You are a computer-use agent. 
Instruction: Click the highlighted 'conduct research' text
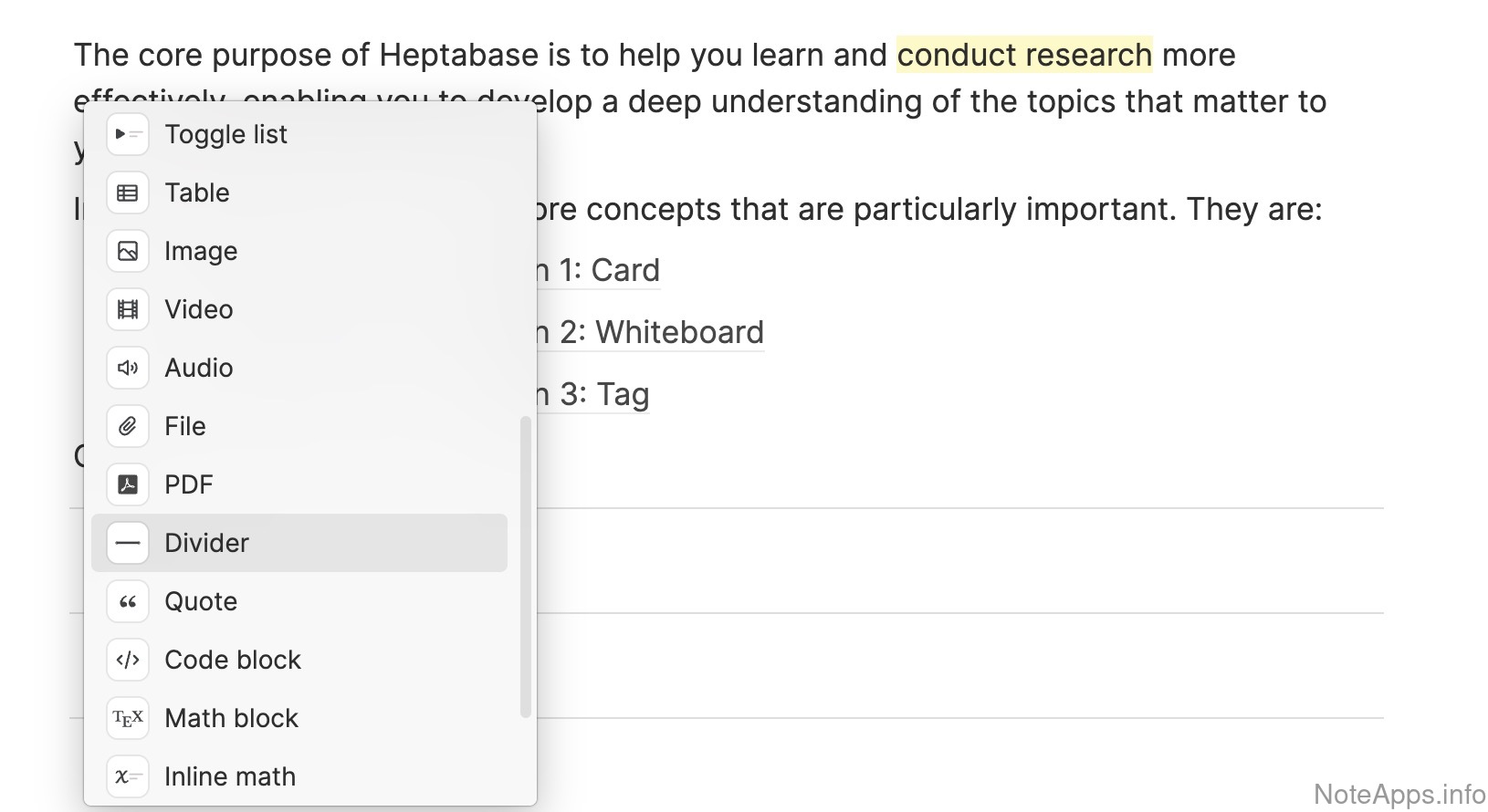tap(1024, 56)
